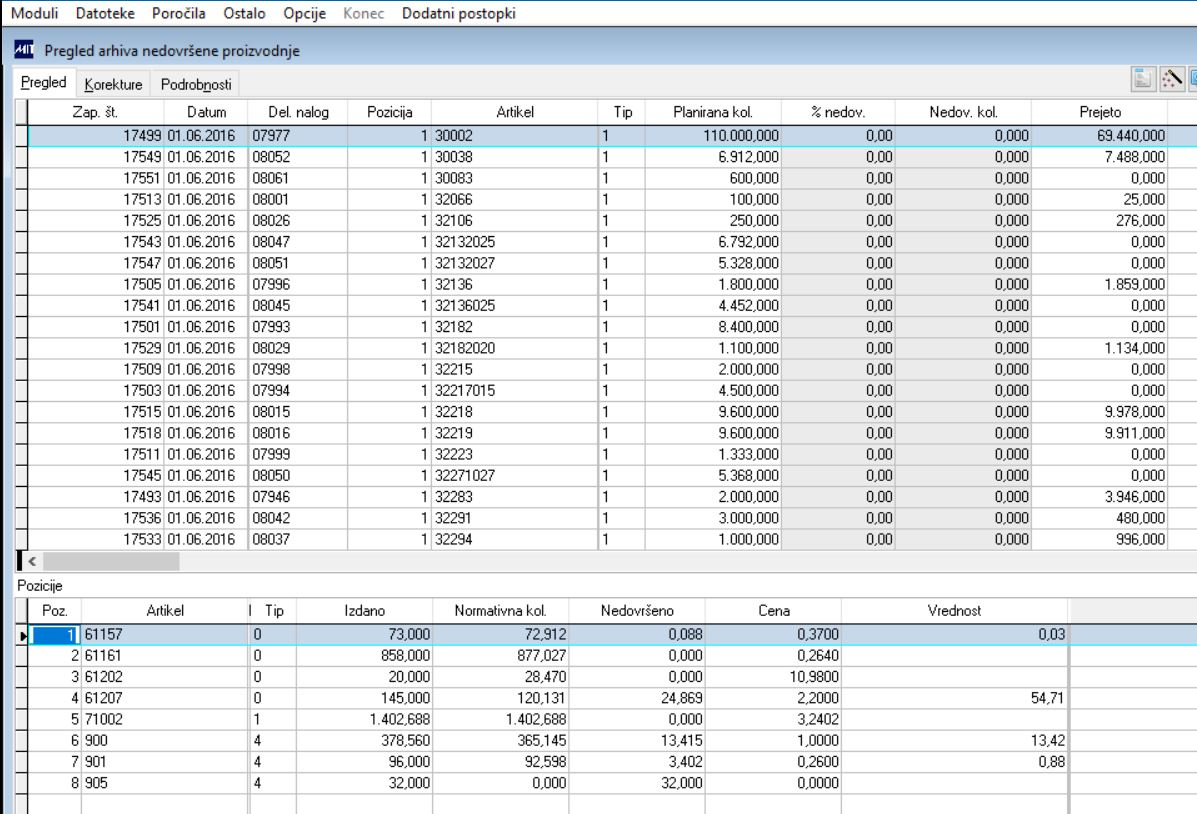
Task: Open the Moduli menu
Action: tap(34, 13)
